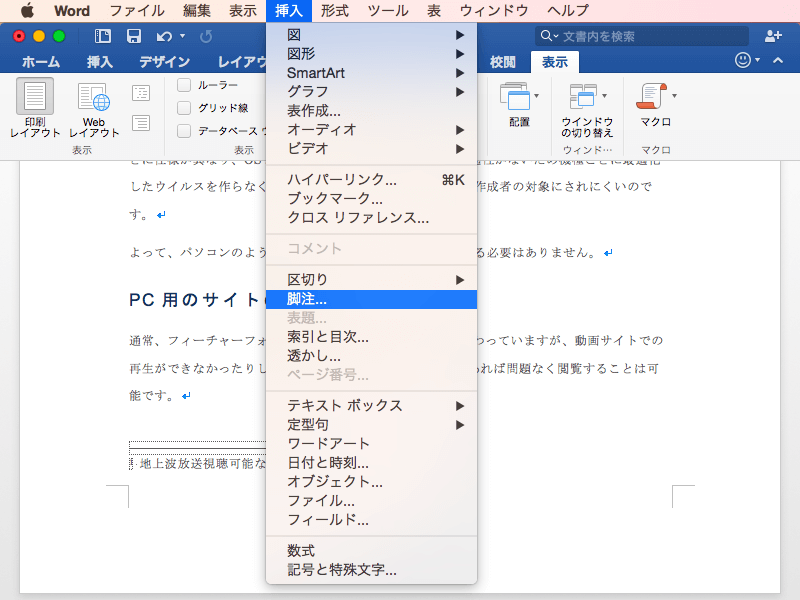800x600 pixels.
Task: Select the 表示 ribbon tab
Action: click(555, 62)
